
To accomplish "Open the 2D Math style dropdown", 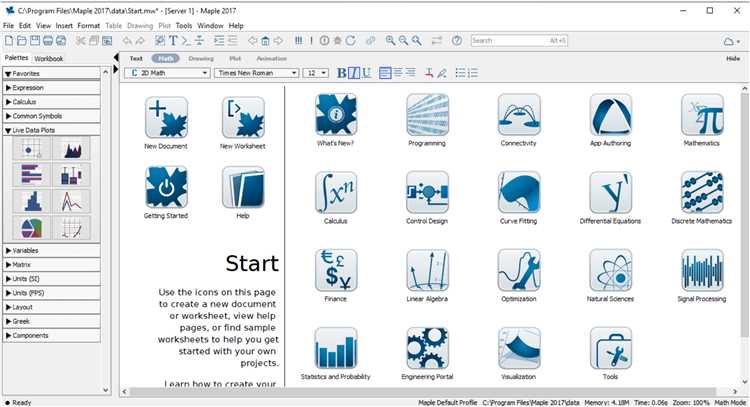I will click(167, 73).
